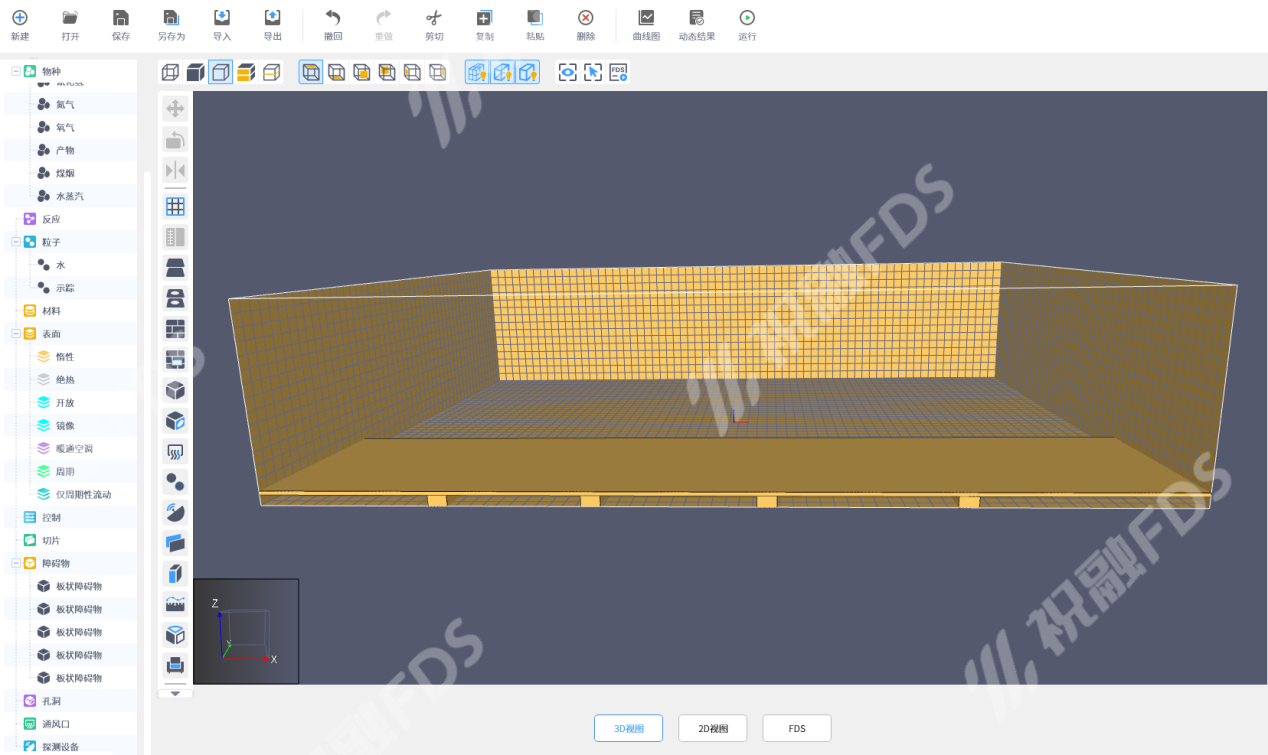This screenshot has height=755, width=1268.
Task: Click the XYZ axis orientation thumbnail
Action: point(246,631)
